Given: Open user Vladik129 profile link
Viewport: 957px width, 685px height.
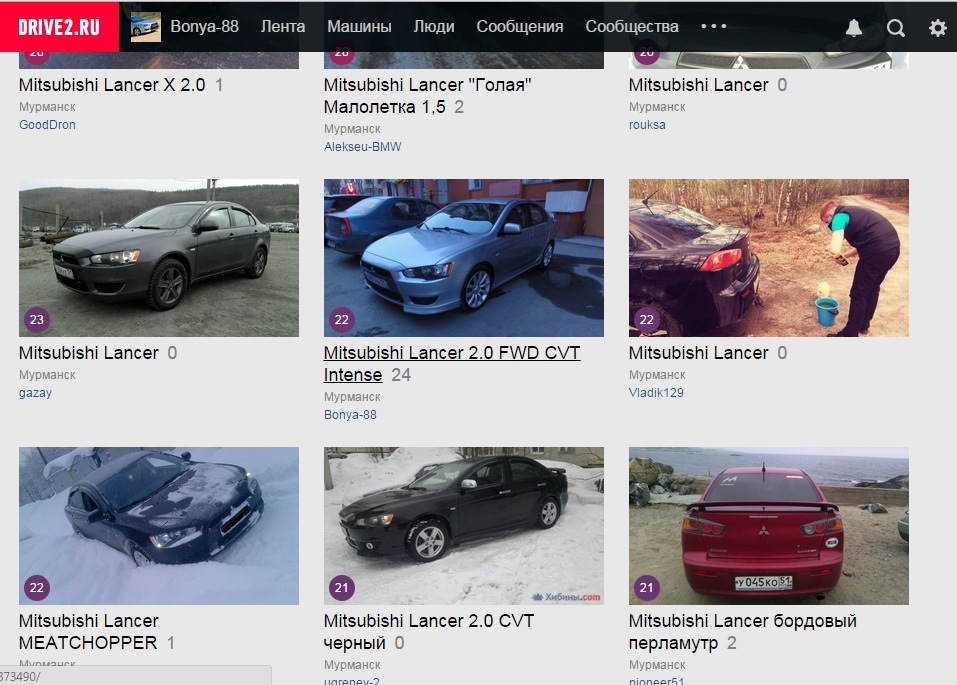Looking at the screenshot, I should click(x=656, y=393).
